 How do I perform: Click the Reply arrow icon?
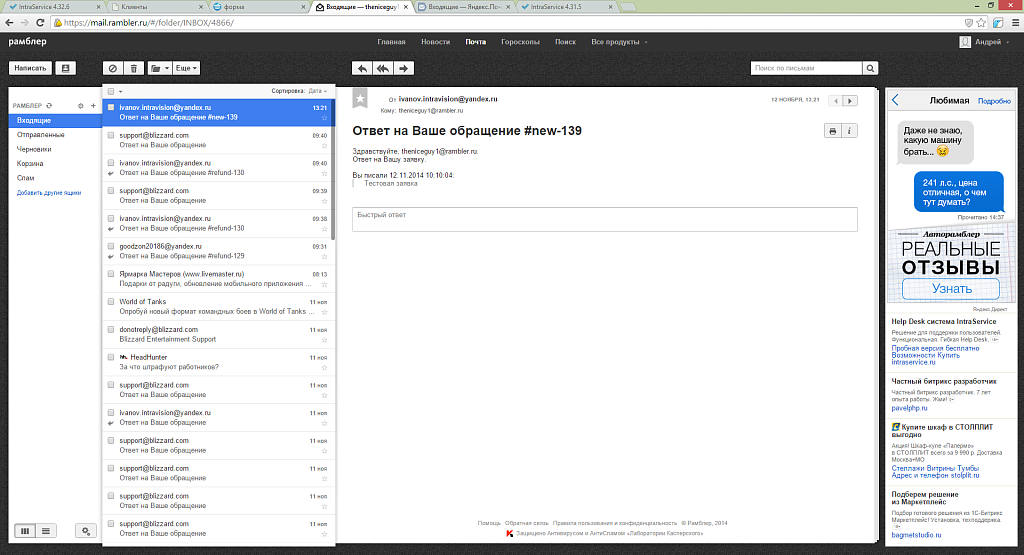pos(362,68)
